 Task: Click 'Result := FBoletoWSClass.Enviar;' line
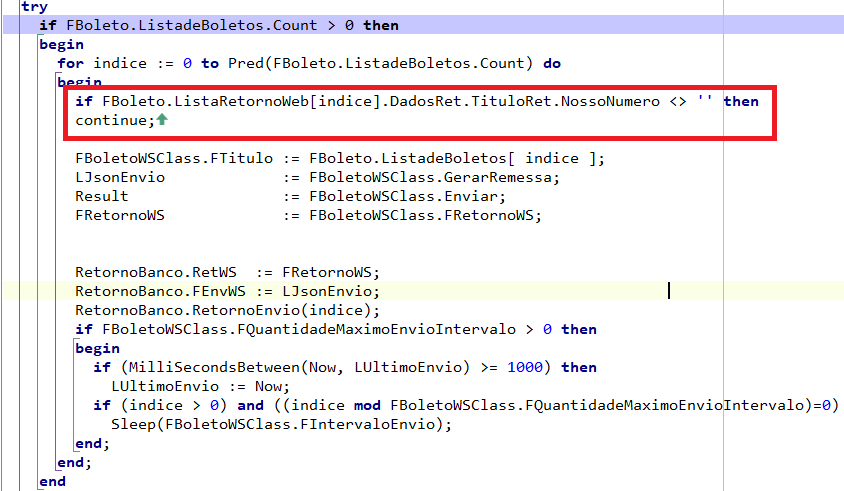(x=290, y=197)
